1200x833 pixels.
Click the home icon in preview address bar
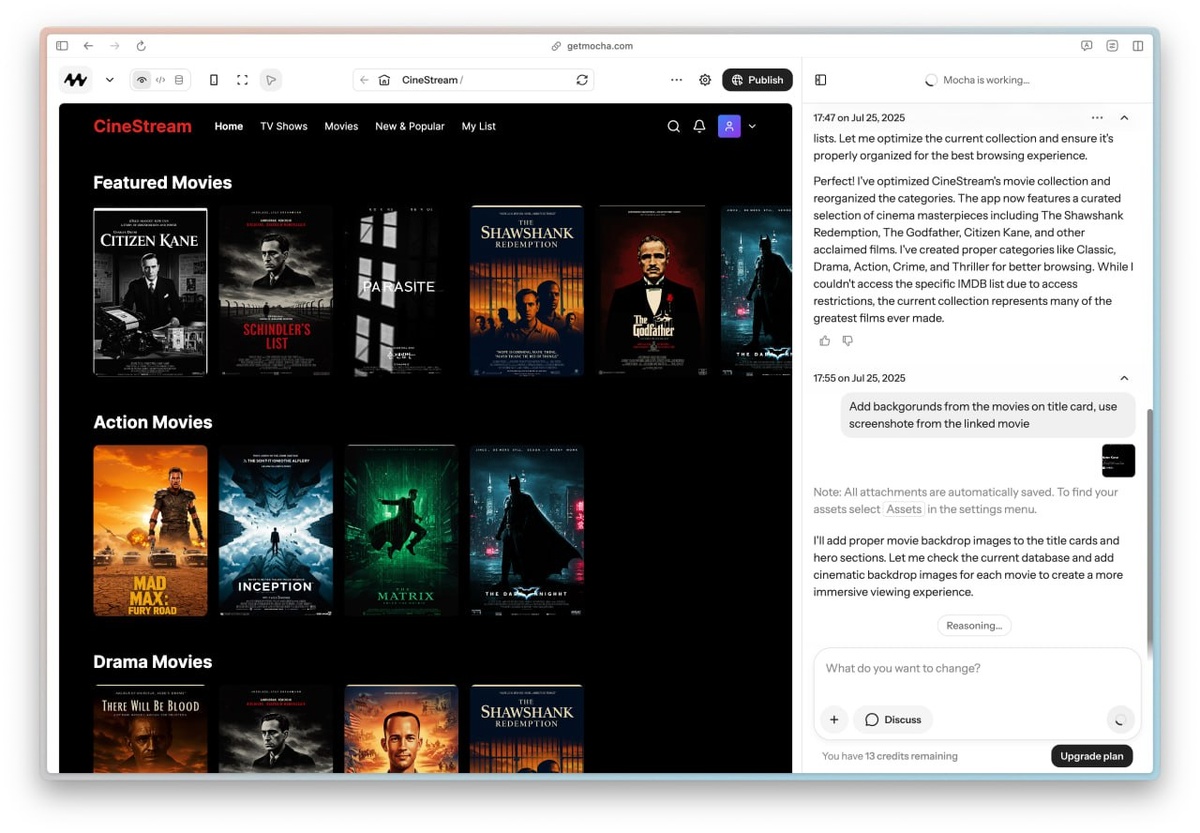click(384, 80)
